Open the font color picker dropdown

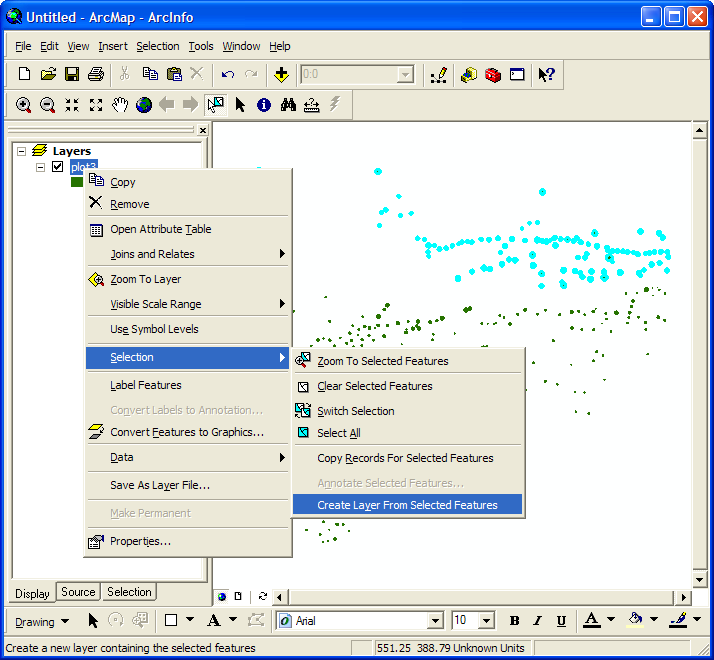612,619
